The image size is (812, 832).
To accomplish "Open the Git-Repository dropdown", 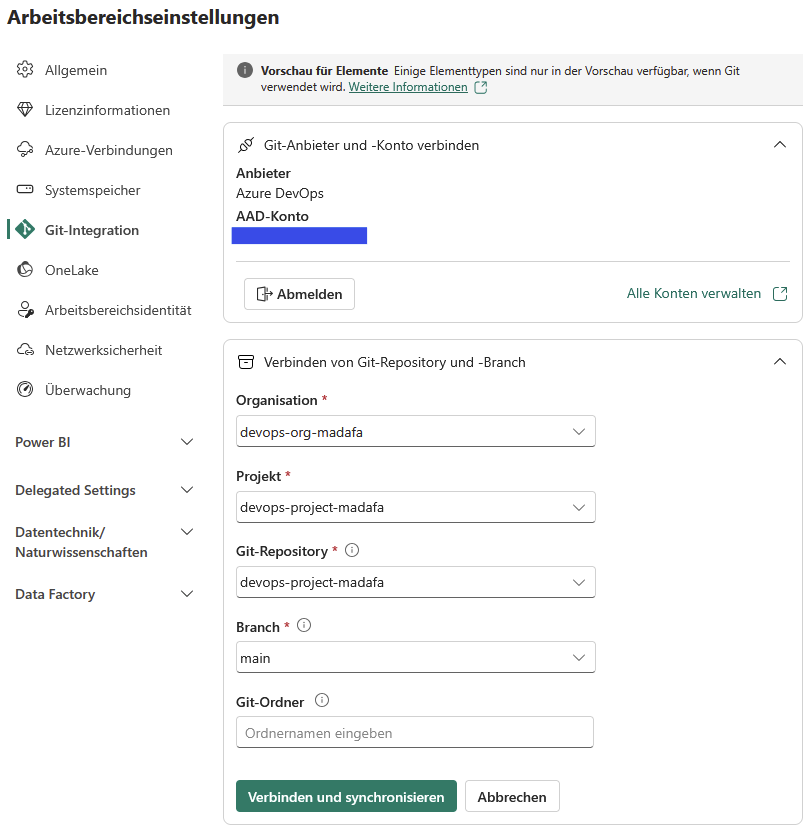I will pos(416,582).
